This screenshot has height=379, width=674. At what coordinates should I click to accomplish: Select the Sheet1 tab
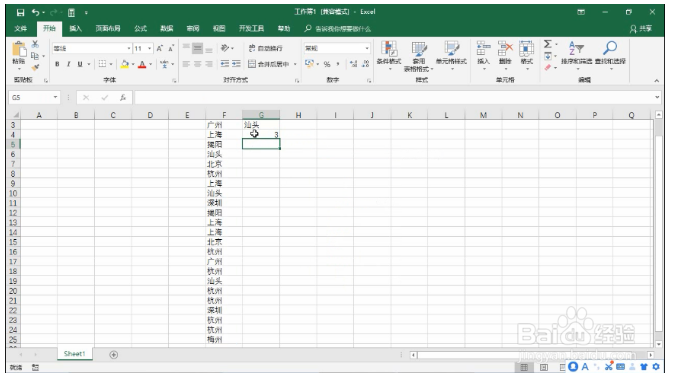click(x=74, y=354)
